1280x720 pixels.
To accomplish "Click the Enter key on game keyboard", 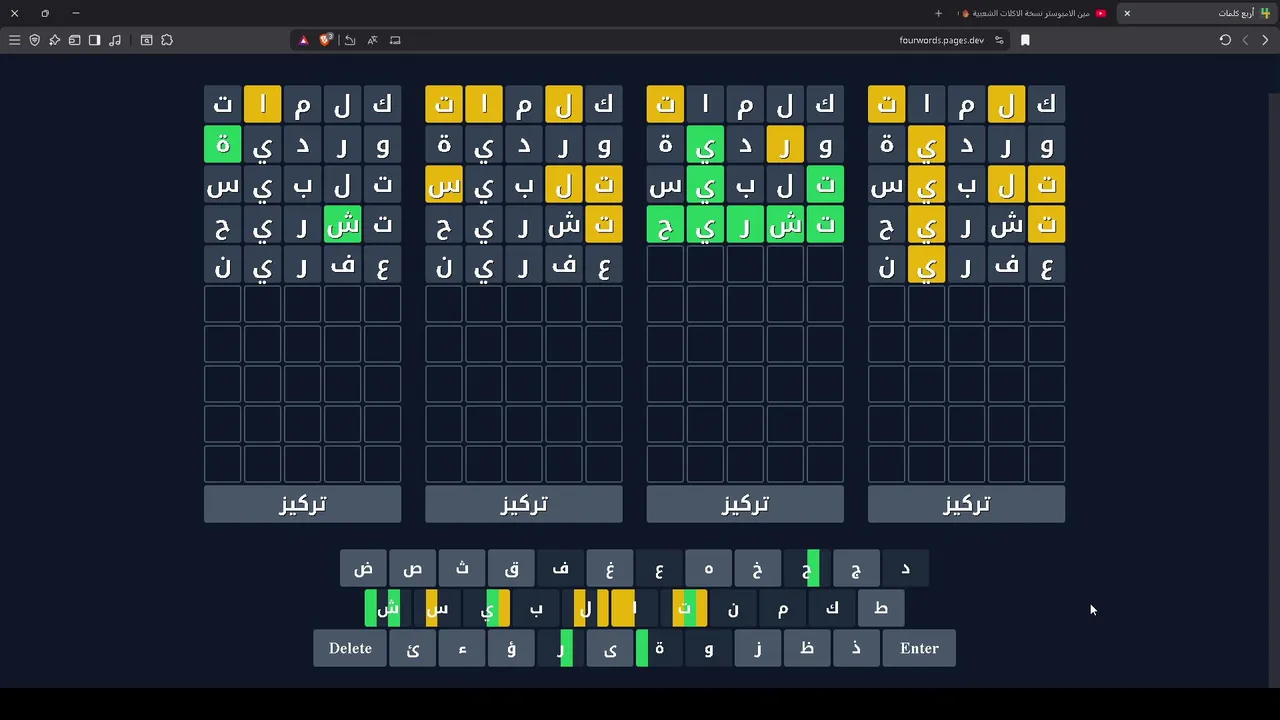I will (919, 648).
